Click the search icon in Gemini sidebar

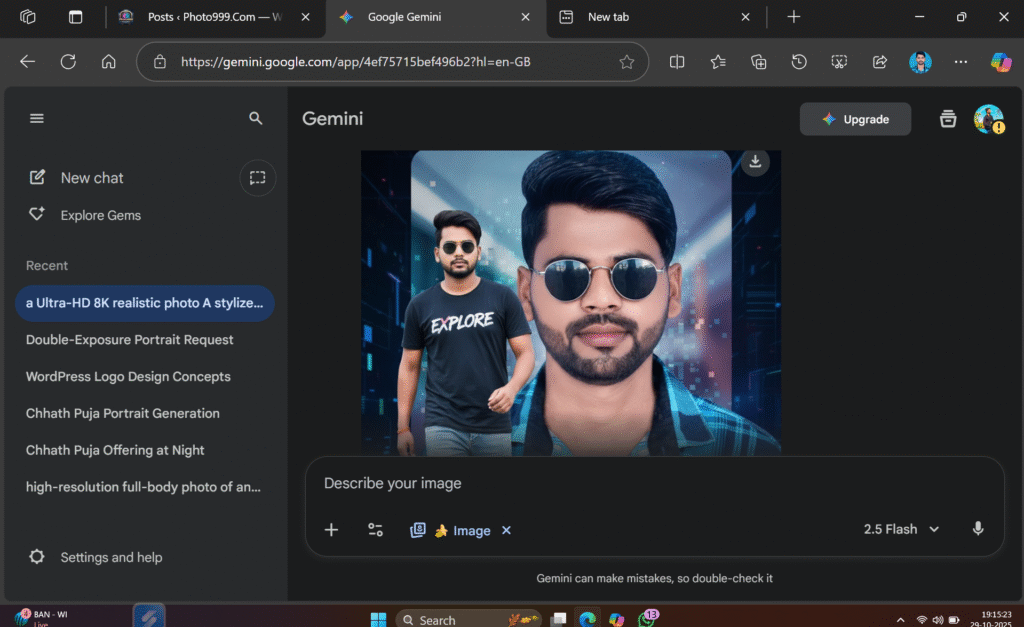click(256, 117)
